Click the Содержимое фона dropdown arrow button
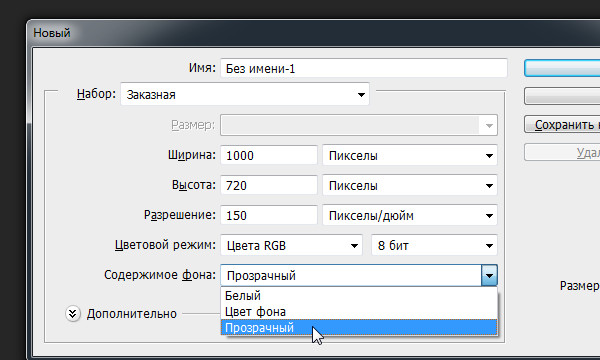This screenshot has width=600, height=360. (x=489, y=275)
